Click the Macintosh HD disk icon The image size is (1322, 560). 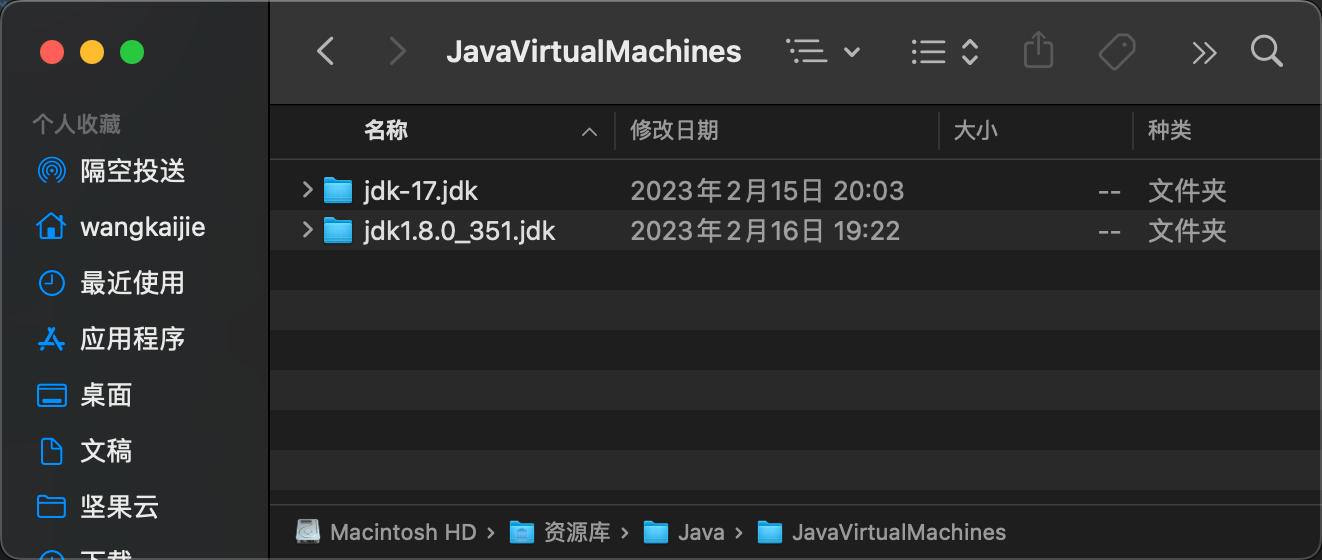tap(308, 532)
